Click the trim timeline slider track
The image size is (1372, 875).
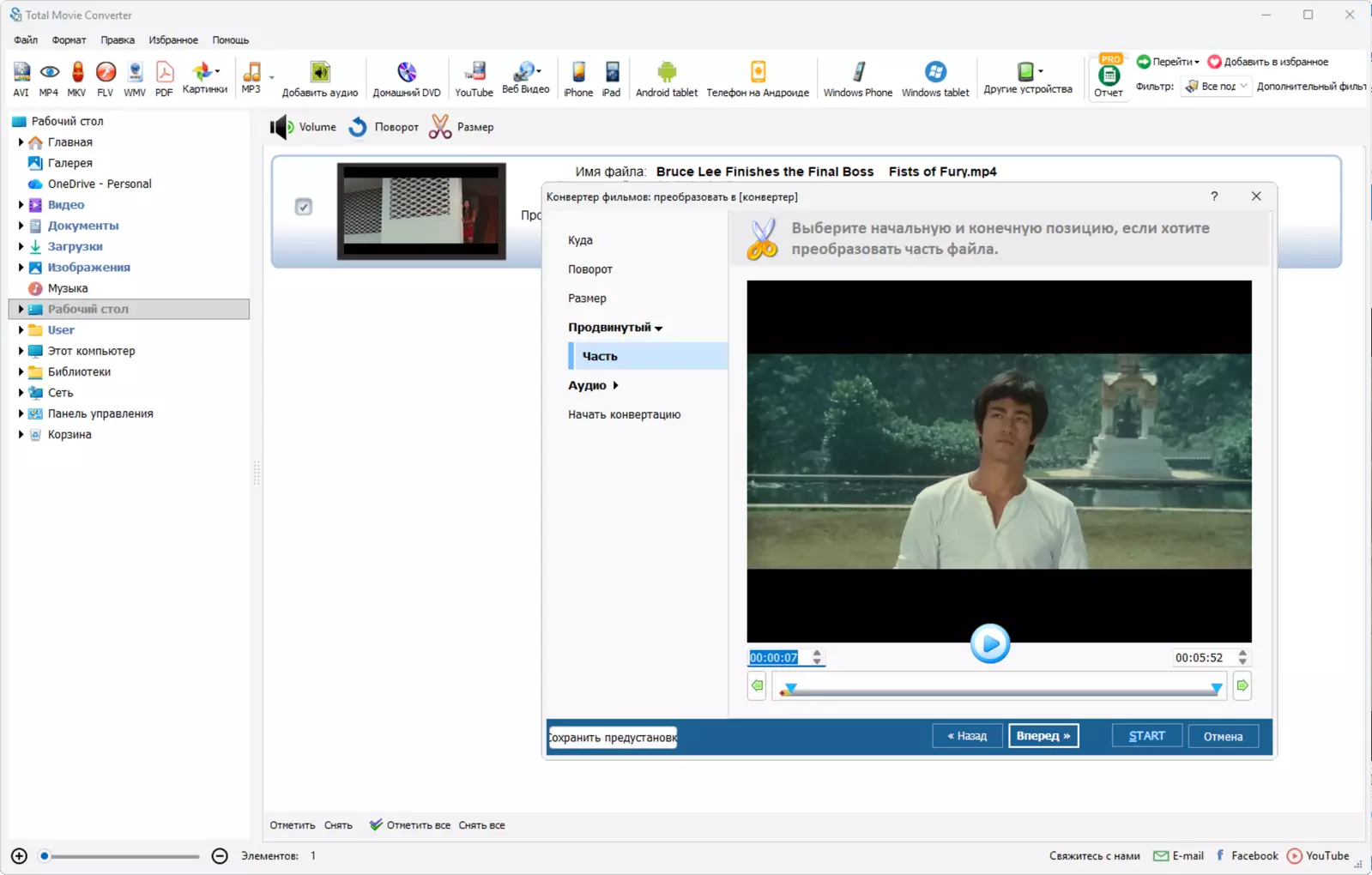(1002, 689)
